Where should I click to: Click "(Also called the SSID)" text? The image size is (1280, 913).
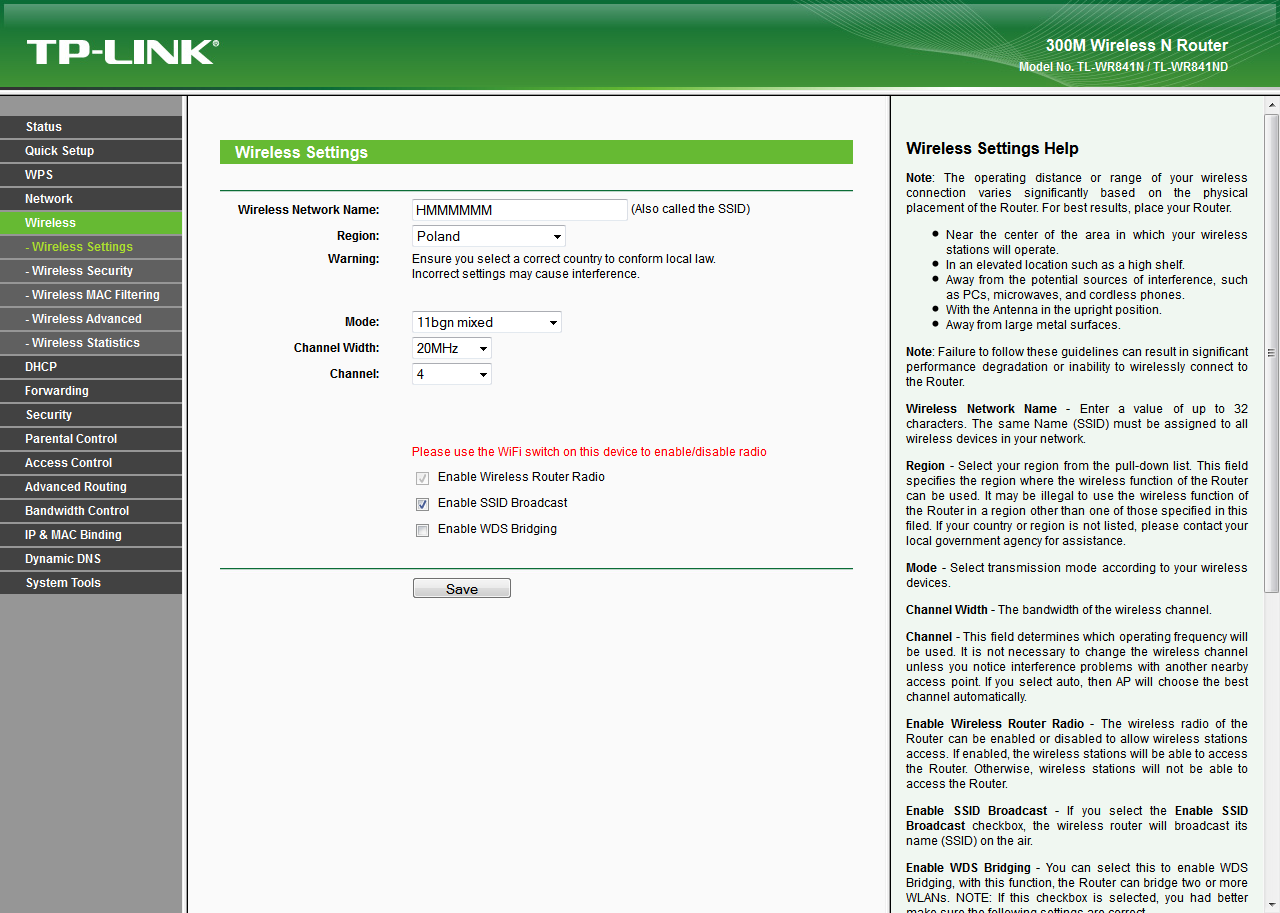[x=690, y=209]
